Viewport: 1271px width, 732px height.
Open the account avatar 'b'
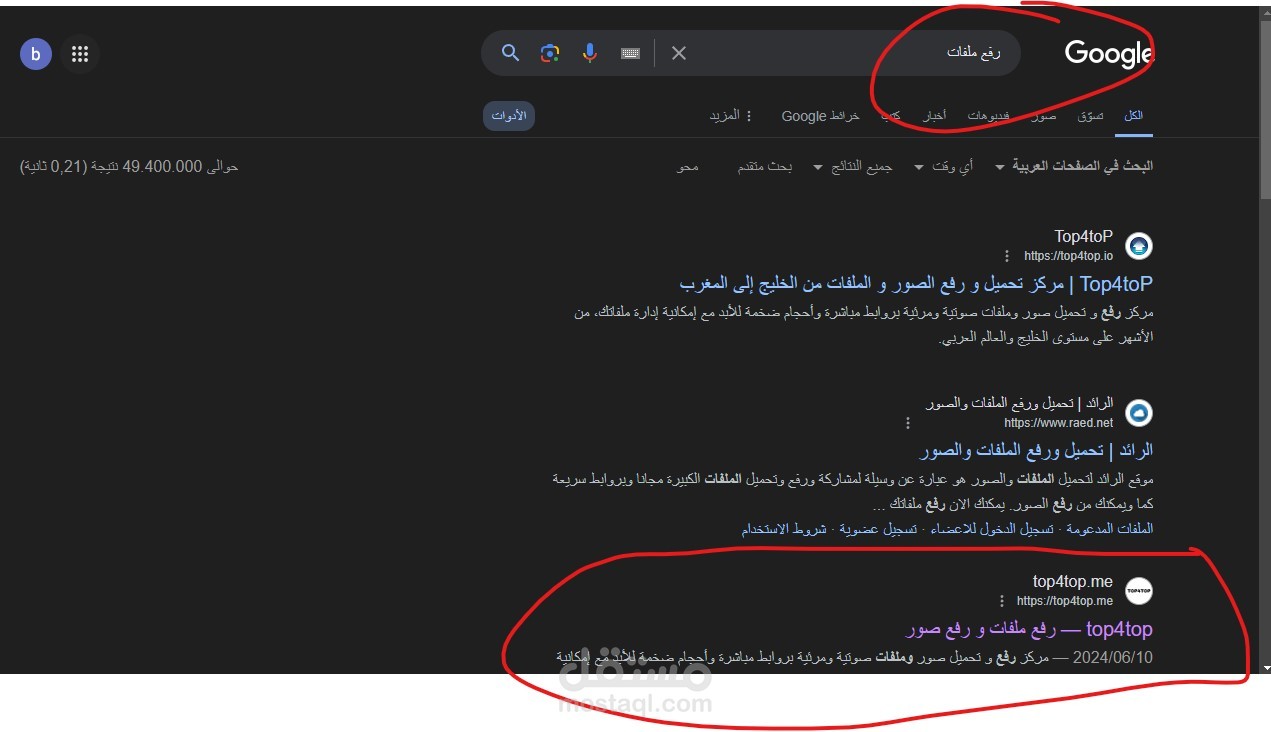(x=36, y=54)
